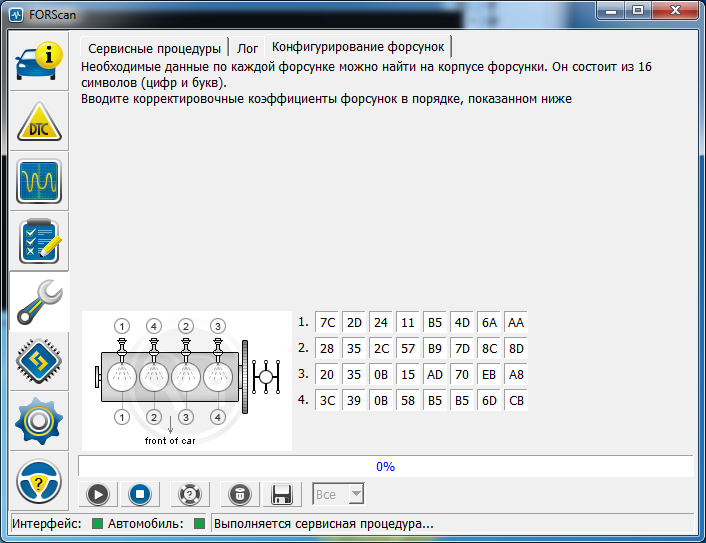Switch to 'Сервисные процедуры' tab
This screenshot has height=543, width=706.
click(154, 48)
